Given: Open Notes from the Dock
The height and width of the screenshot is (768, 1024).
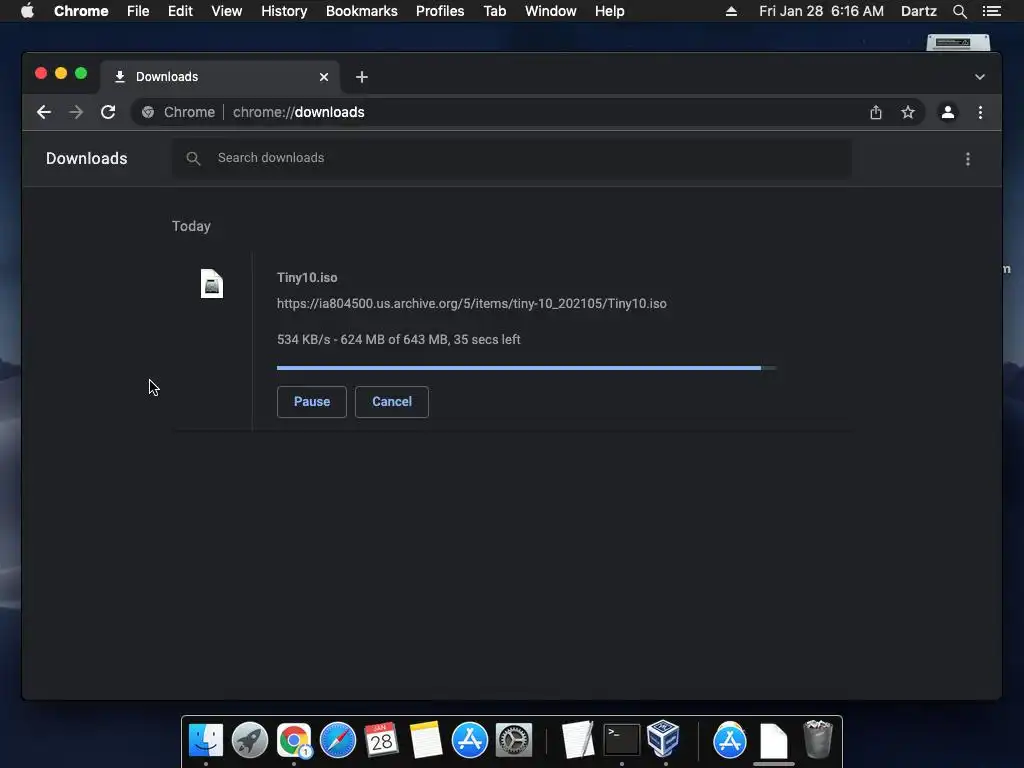Looking at the screenshot, I should [x=426, y=740].
